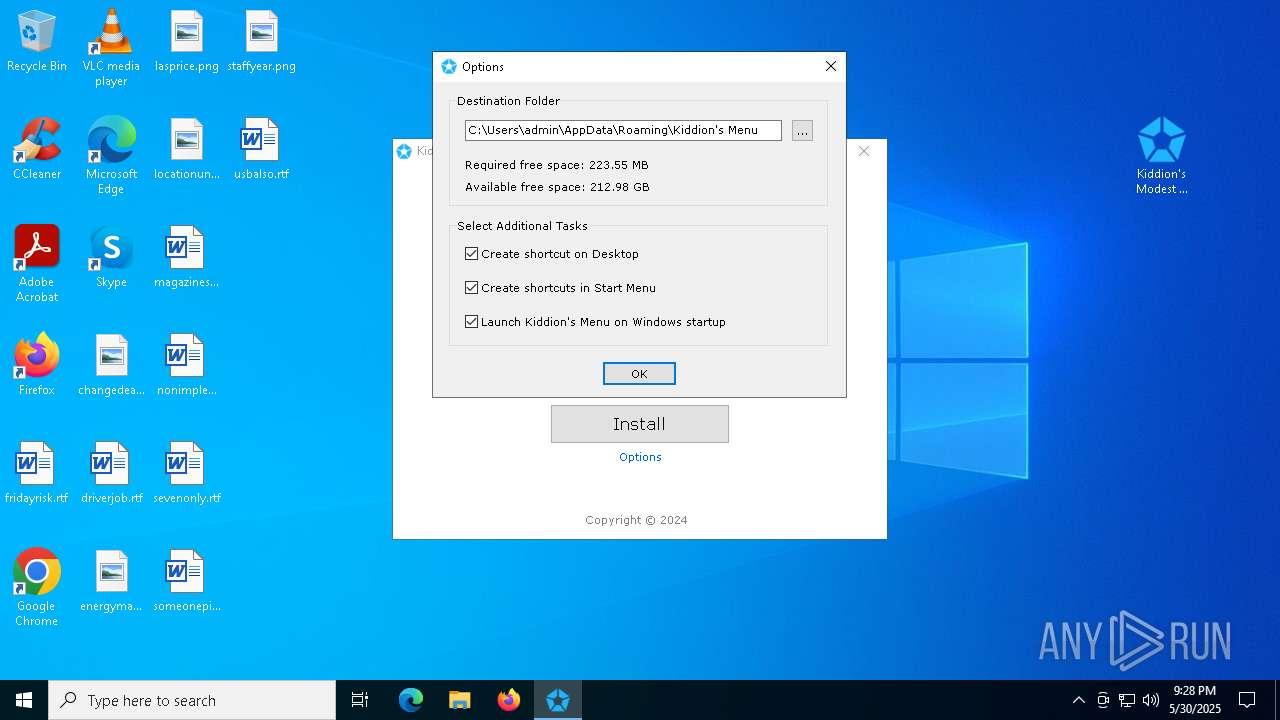The height and width of the screenshot is (720, 1280).
Task: Select driverjob.rtf document on desktop
Action: point(111,474)
